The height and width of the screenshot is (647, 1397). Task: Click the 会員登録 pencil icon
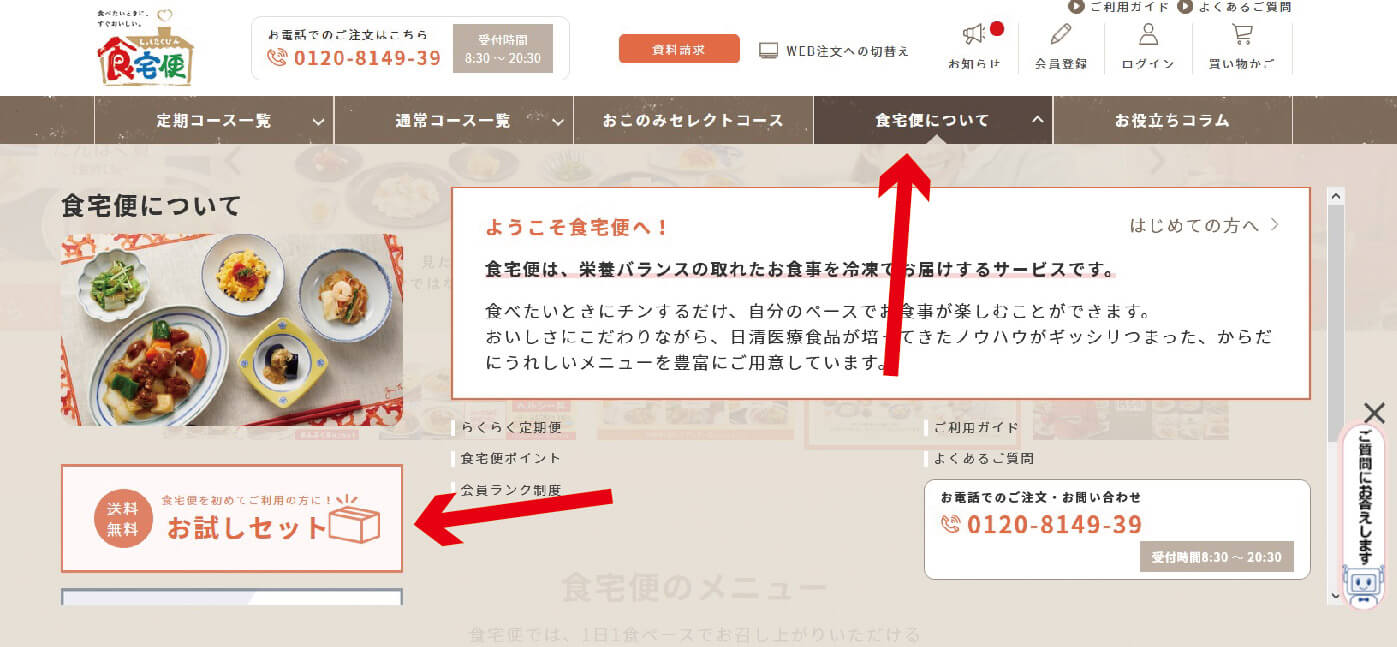1061,35
